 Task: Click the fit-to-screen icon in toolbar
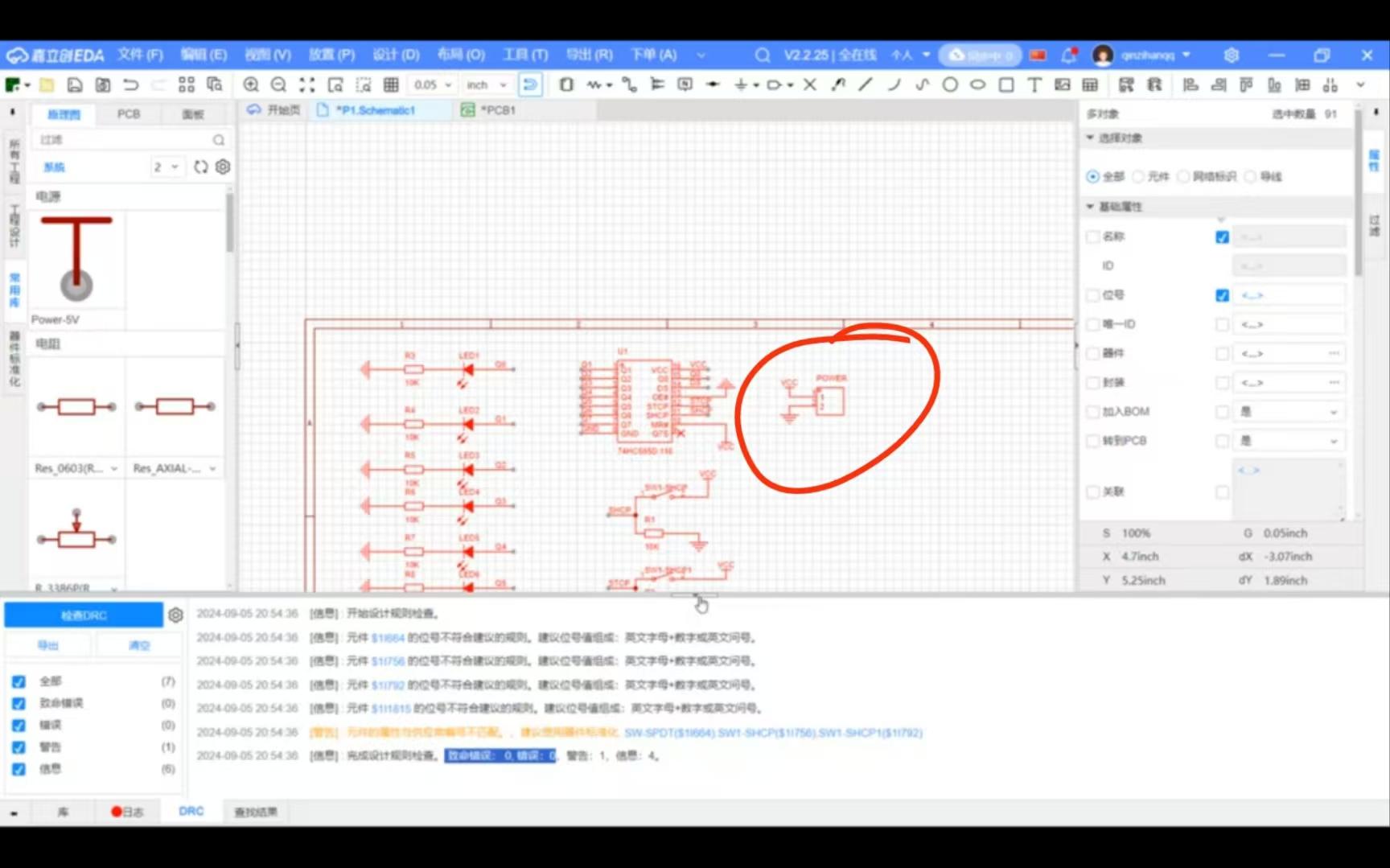tap(307, 84)
